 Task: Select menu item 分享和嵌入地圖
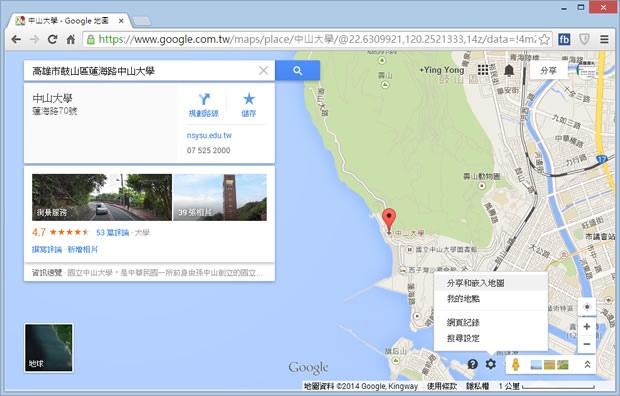[x=491, y=283]
